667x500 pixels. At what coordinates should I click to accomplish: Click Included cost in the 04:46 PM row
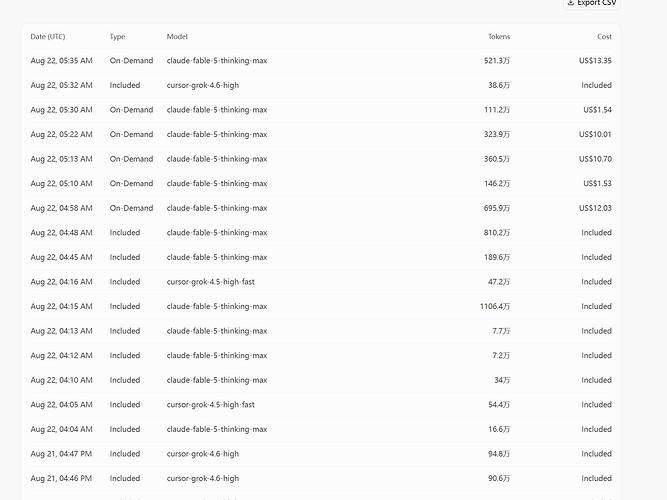[x=596, y=479]
